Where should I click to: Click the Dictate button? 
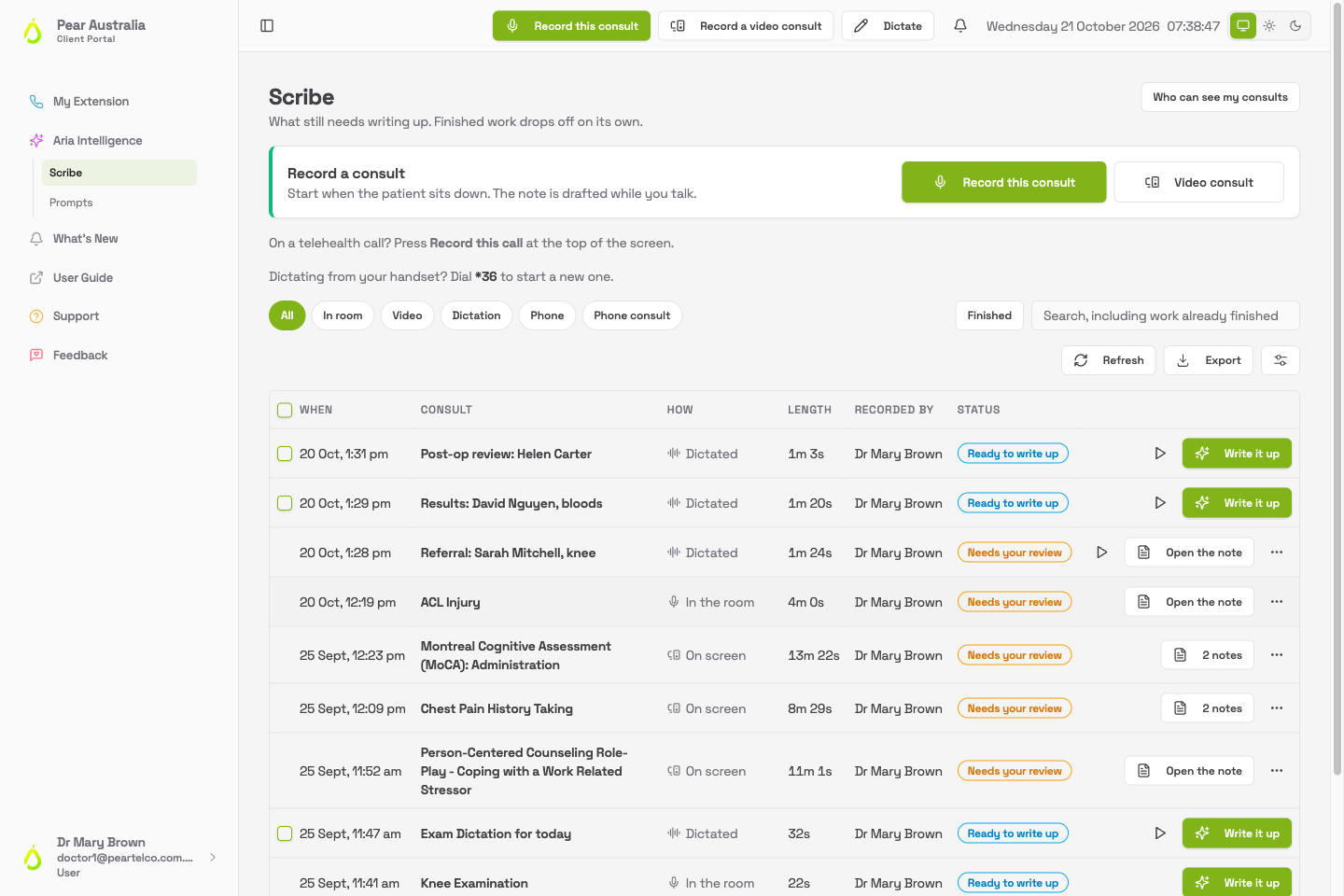(x=889, y=26)
